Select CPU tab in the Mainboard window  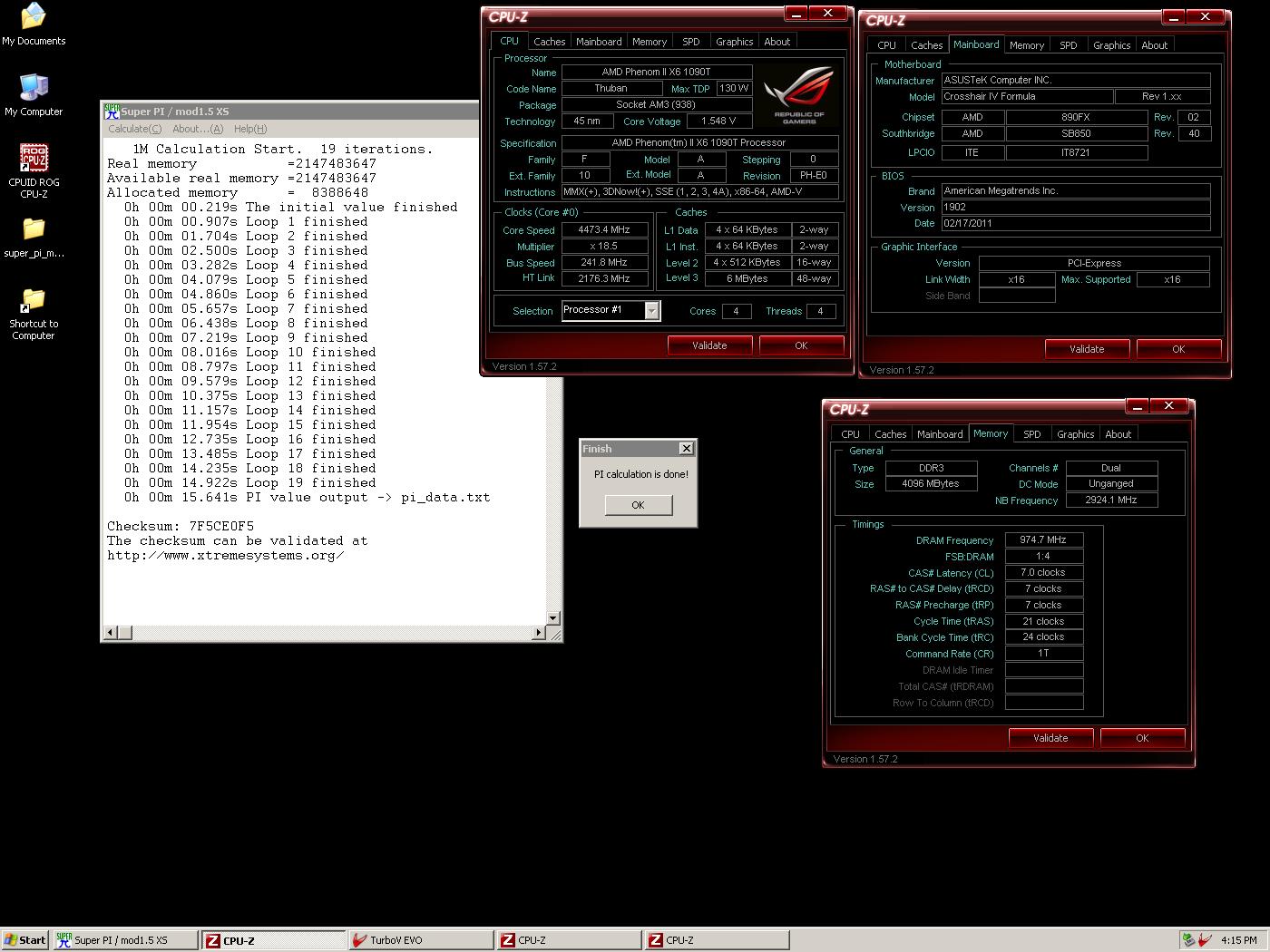[x=886, y=45]
